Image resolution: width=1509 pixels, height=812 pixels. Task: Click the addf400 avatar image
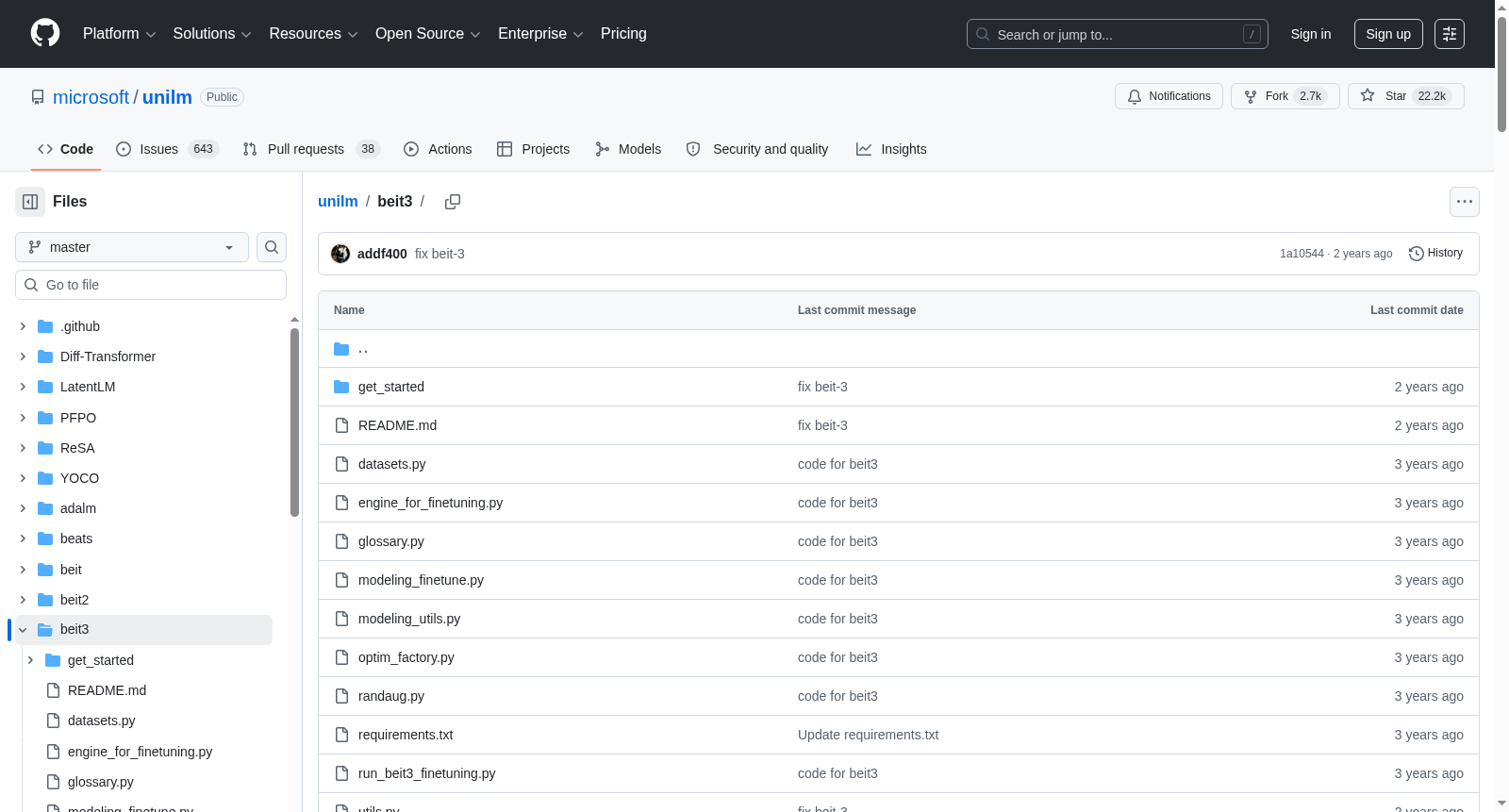(340, 254)
